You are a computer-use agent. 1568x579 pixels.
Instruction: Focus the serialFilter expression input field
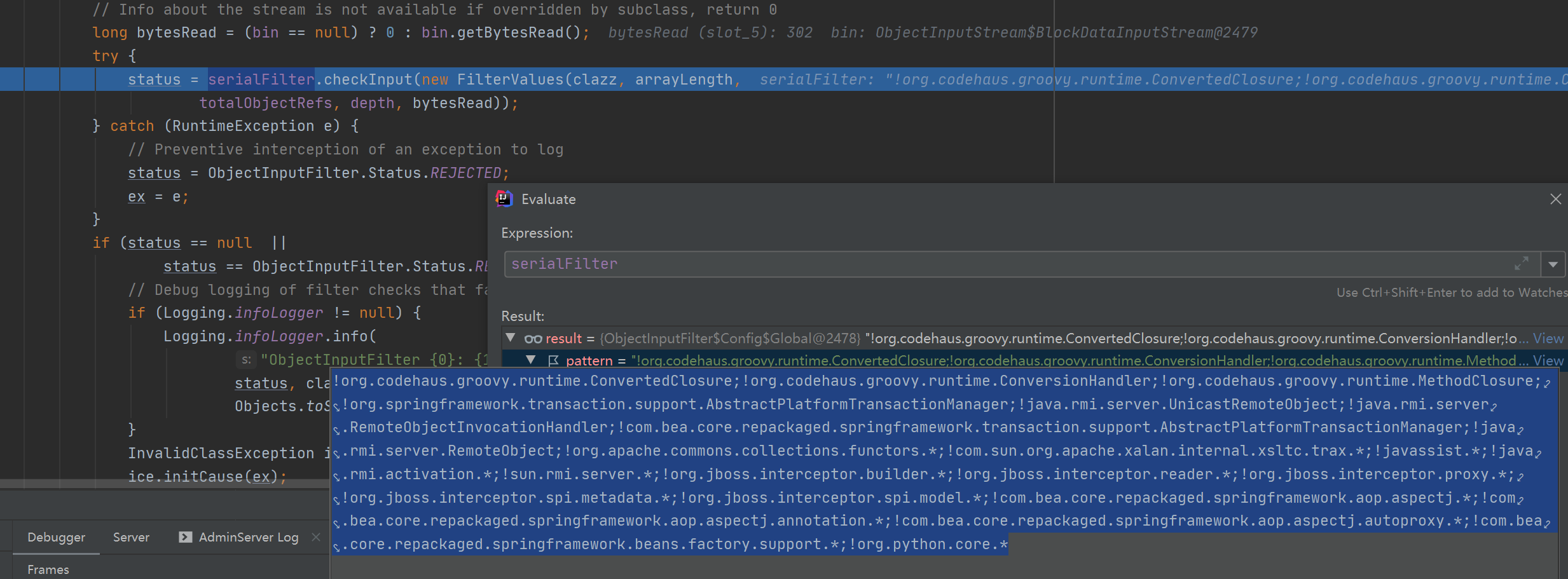coord(1022,264)
